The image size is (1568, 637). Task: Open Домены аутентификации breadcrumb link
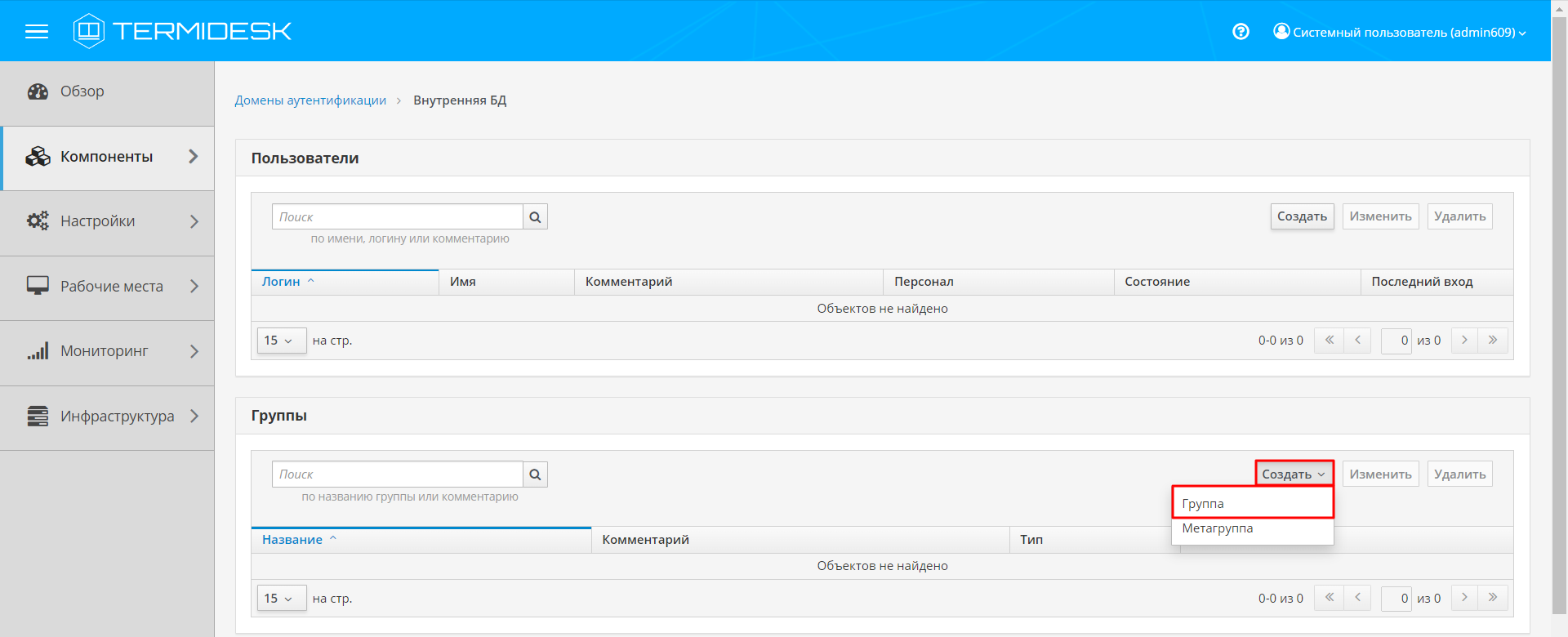310,100
